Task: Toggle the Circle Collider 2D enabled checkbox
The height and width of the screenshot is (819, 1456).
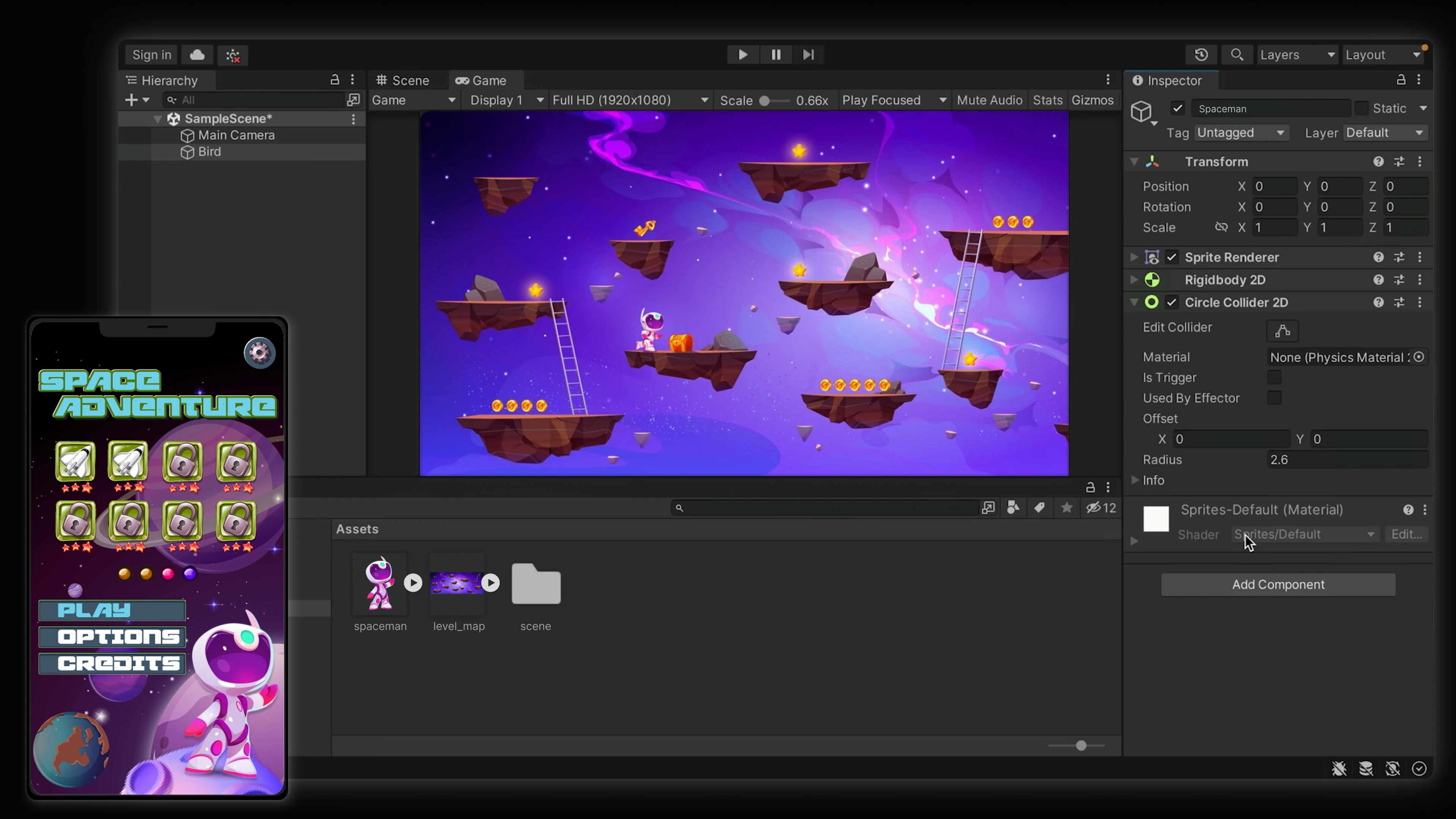Action: (1172, 303)
